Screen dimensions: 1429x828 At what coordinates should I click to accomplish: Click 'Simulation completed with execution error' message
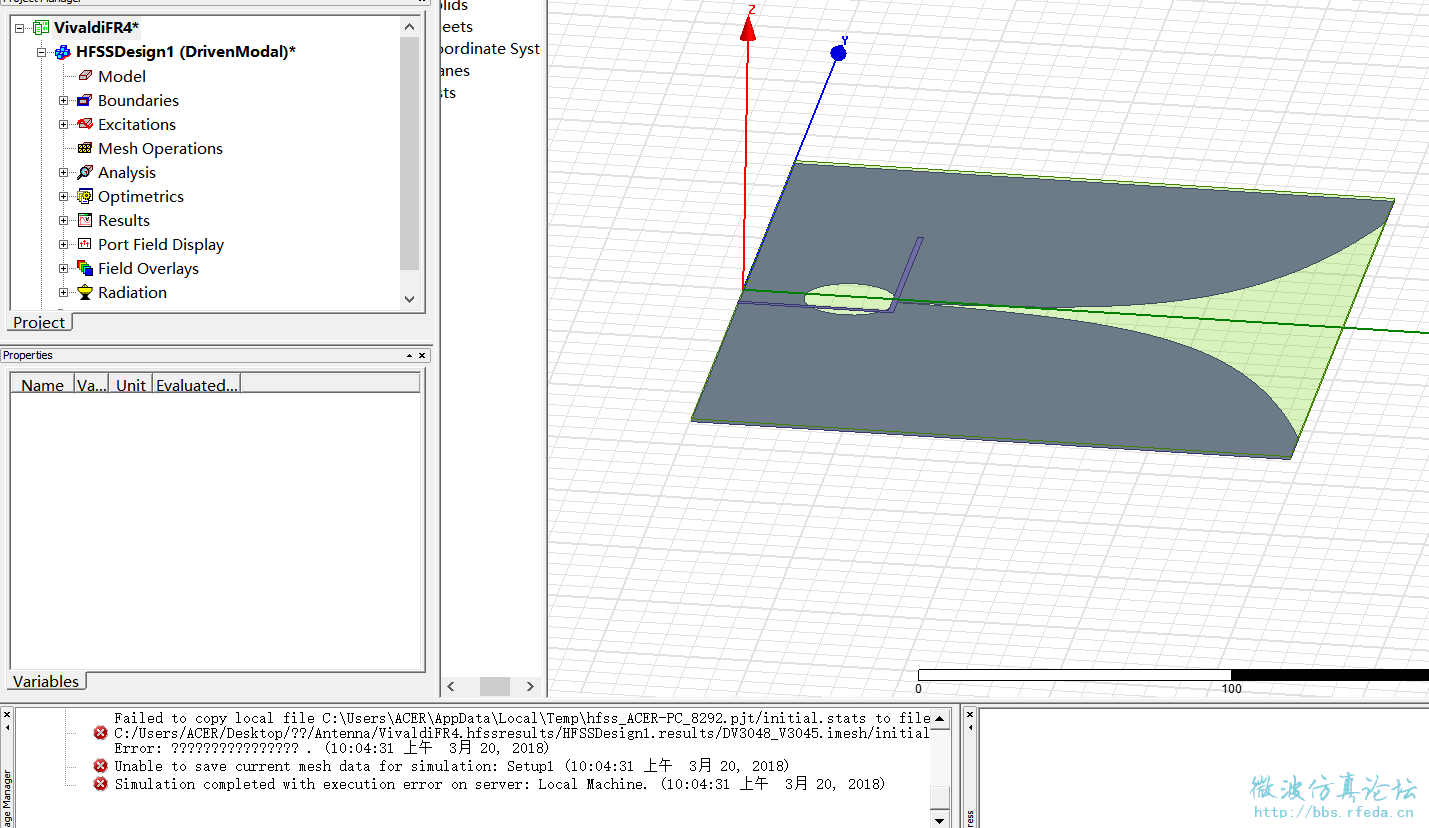tap(500, 784)
